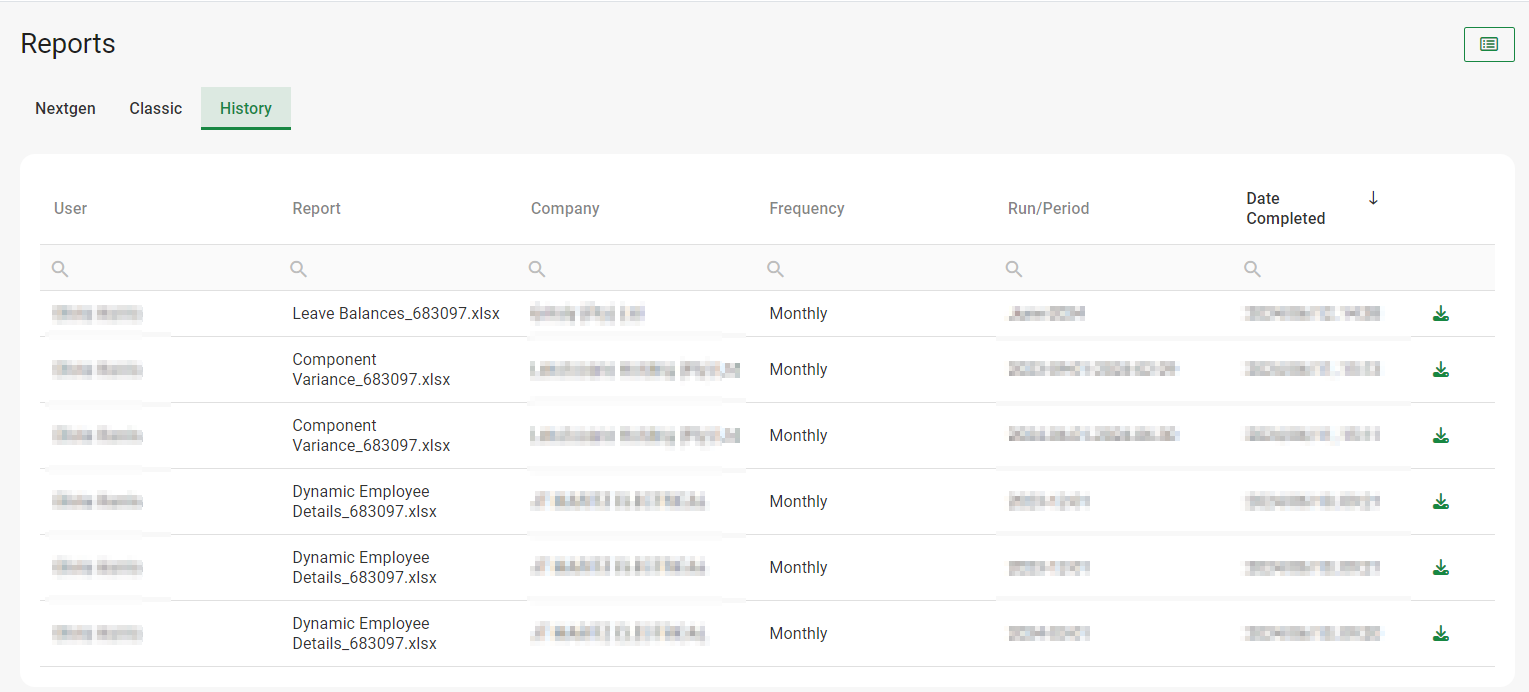Viewport: 1529px width, 692px height.
Task: Download the last Dynamic Employee Details report
Action: click(x=1440, y=634)
